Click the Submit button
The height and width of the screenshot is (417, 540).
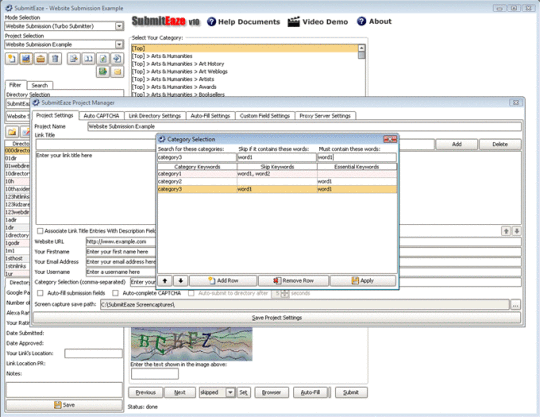tap(351, 393)
